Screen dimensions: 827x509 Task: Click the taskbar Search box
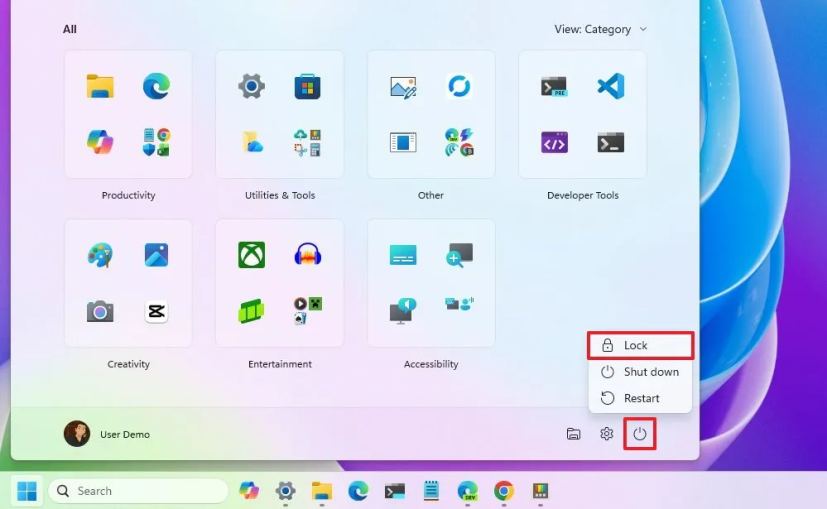(138, 491)
